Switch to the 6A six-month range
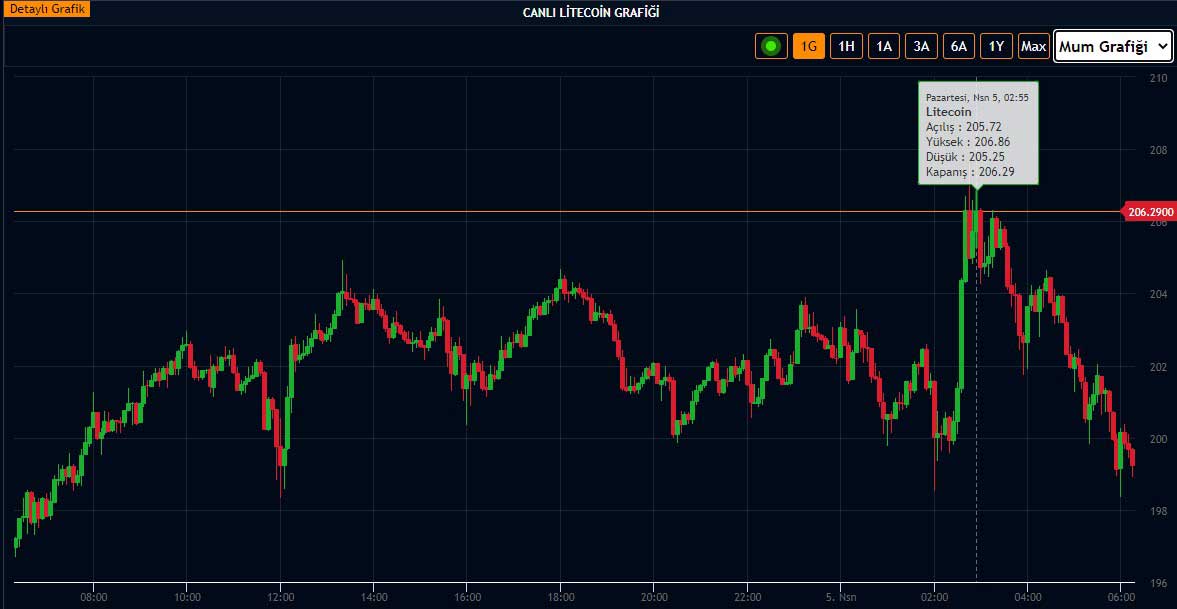The height and width of the screenshot is (609, 1177). (x=959, y=46)
